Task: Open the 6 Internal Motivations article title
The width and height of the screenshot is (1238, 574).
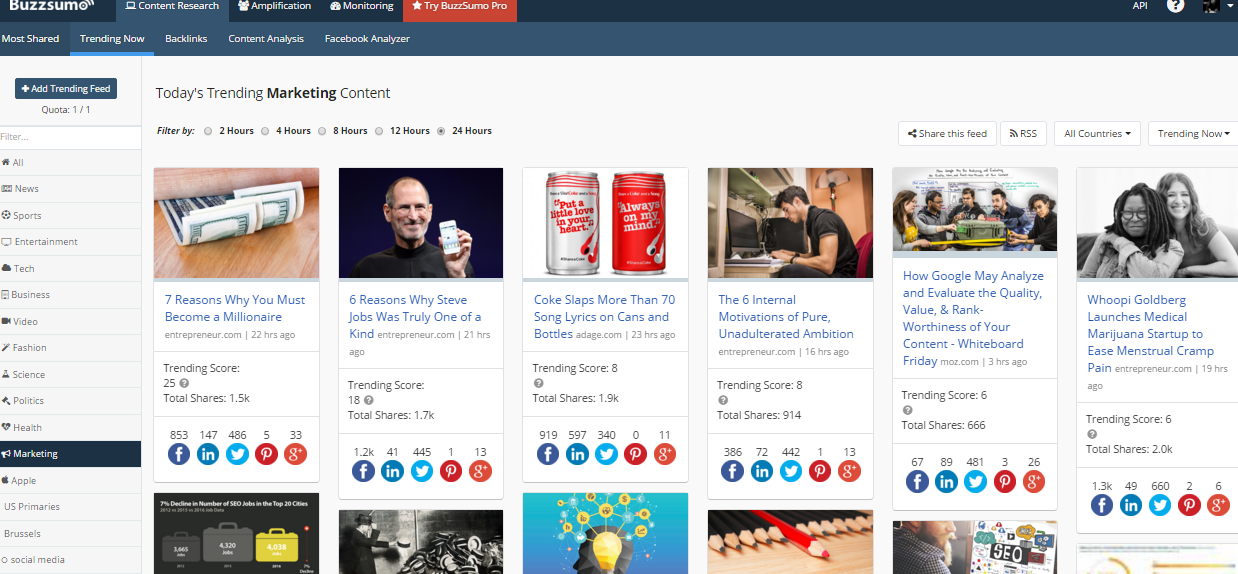Action: click(786, 316)
